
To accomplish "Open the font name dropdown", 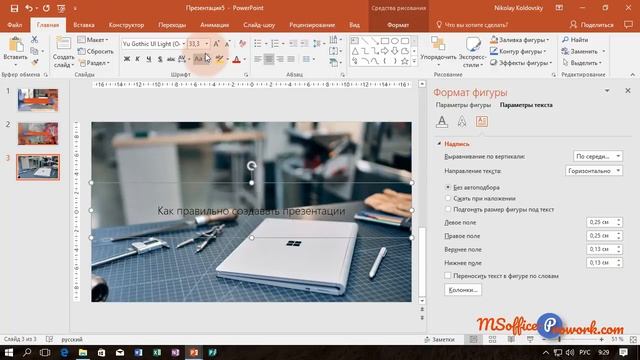I will (x=184, y=44).
